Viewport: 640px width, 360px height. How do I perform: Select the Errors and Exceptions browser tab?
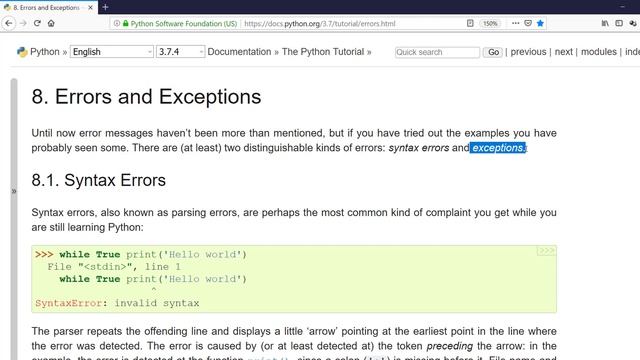point(49,7)
